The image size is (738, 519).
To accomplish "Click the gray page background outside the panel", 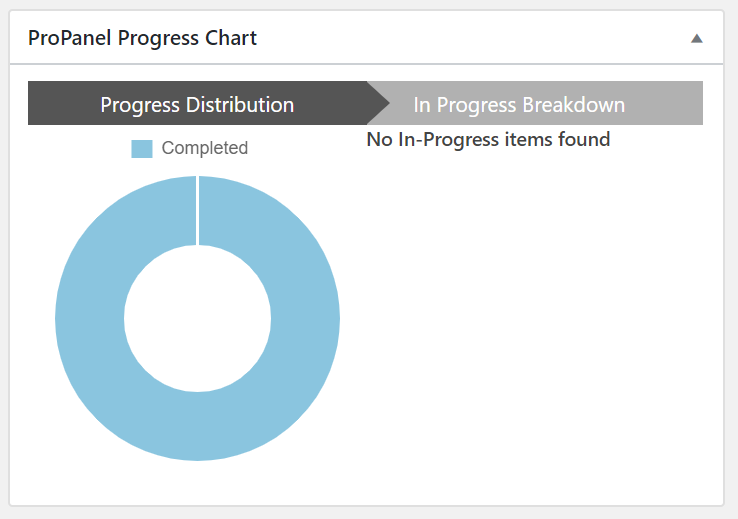I will [731, 259].
